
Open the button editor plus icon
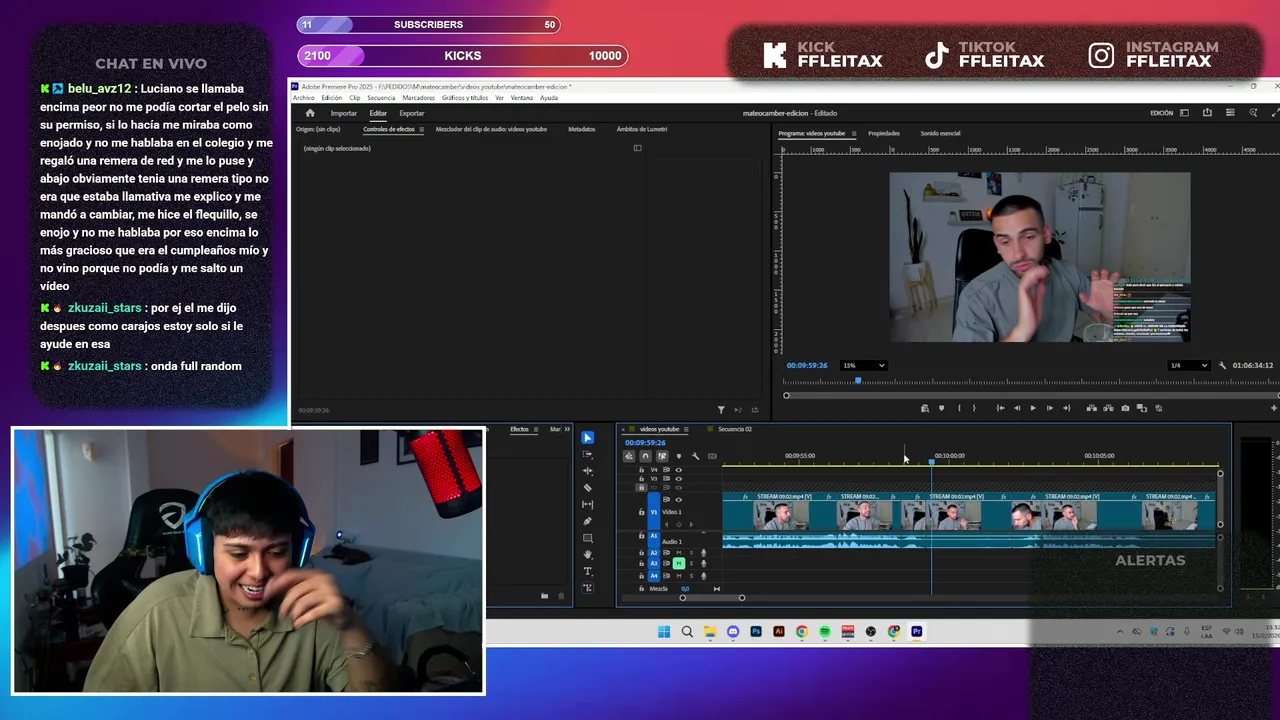[1273, 408]
